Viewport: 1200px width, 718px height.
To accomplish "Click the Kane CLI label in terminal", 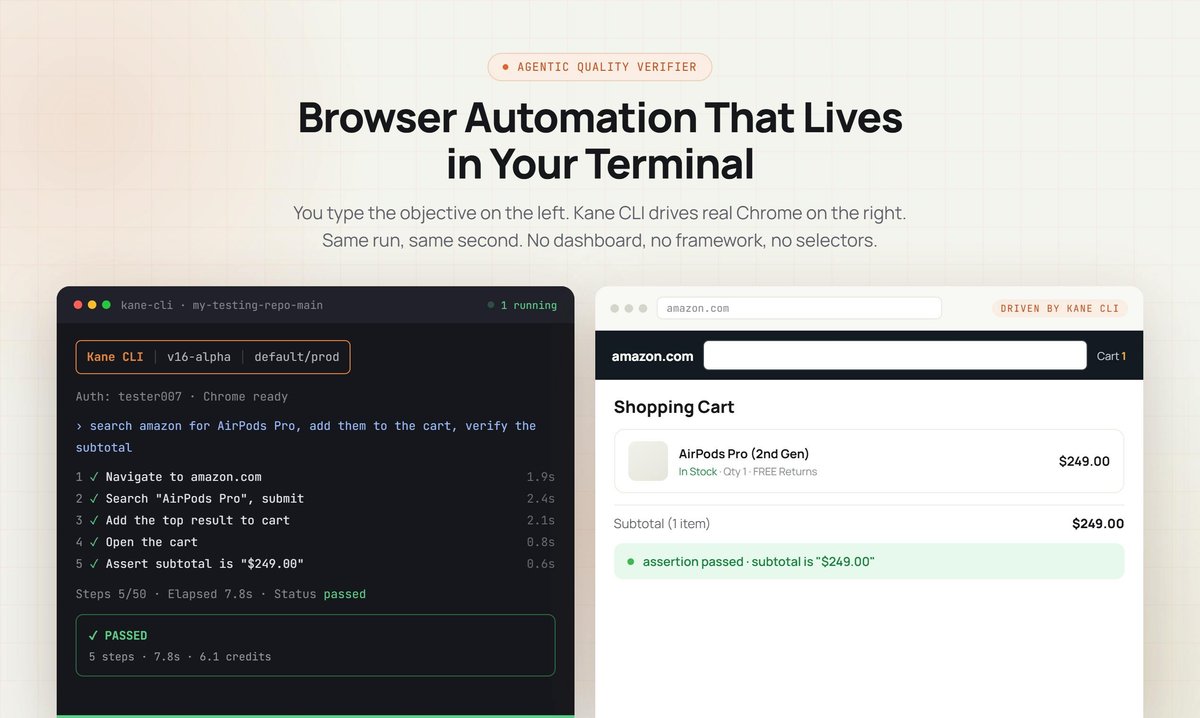I will click(115, 357).
